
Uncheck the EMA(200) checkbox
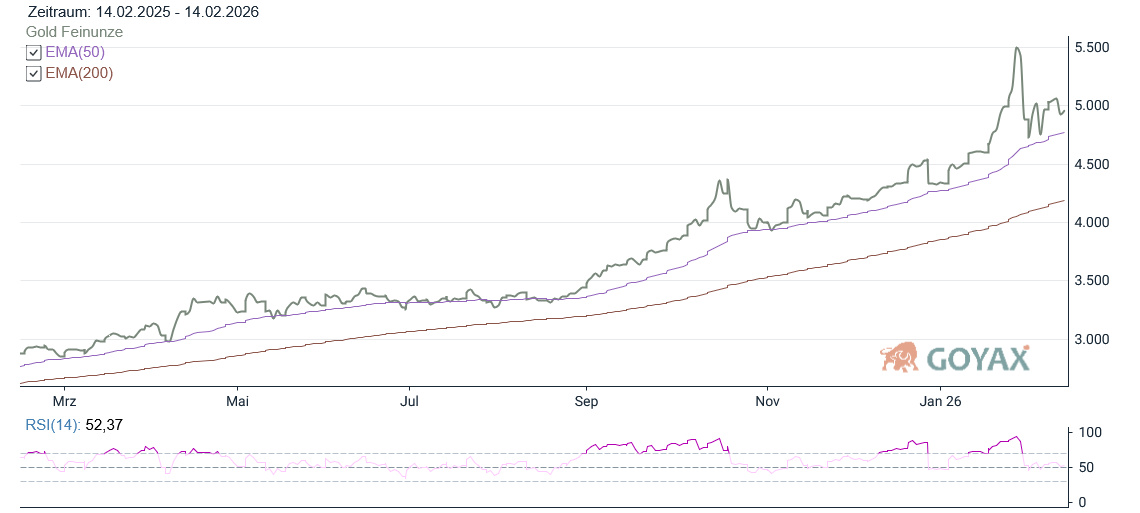33,74
